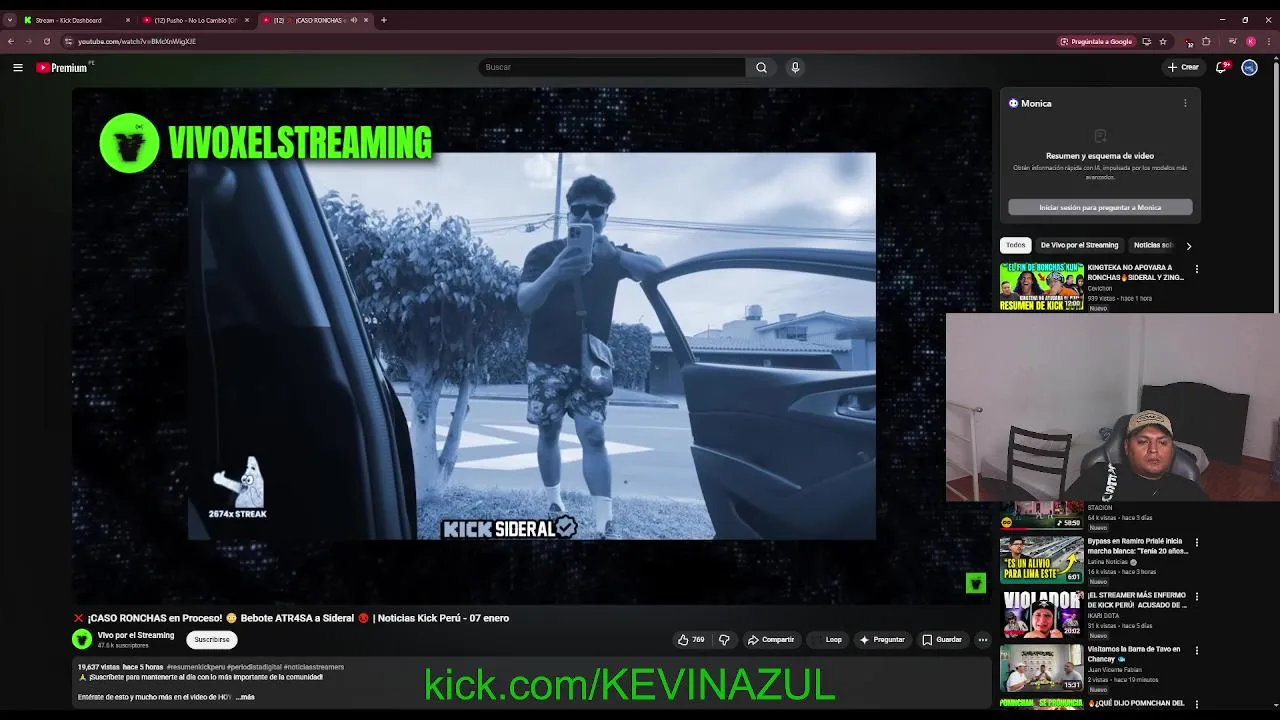Image resolution: width=1280 pixels, height=720 pixels.
Task: Open the Vivo por el Streaming channel name
Action: pos(136,635)
